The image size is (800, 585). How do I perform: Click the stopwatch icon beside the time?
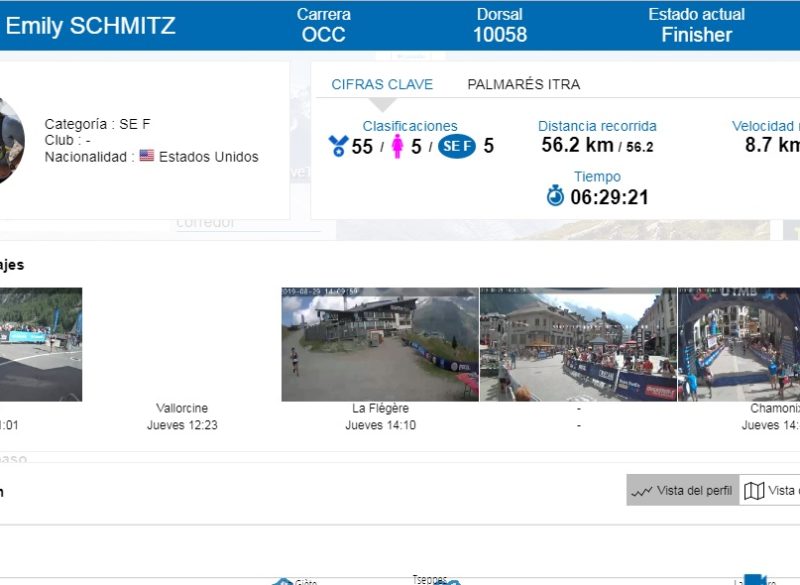(x=555, y=196)
